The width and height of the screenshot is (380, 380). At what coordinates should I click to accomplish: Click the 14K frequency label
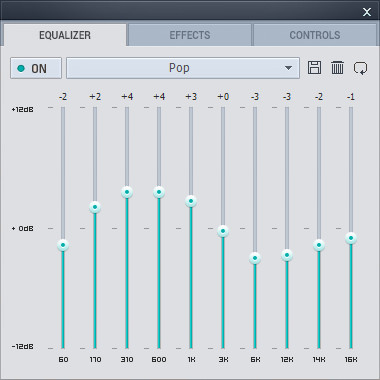click(319, 360)
